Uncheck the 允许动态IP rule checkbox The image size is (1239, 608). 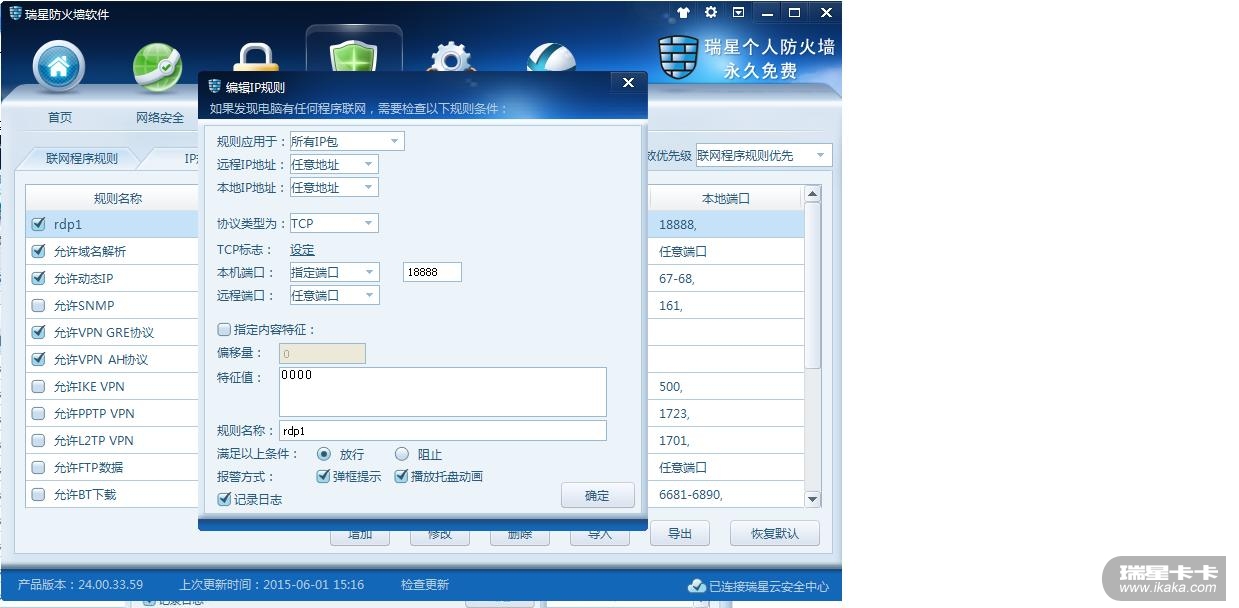coord(39,278)
